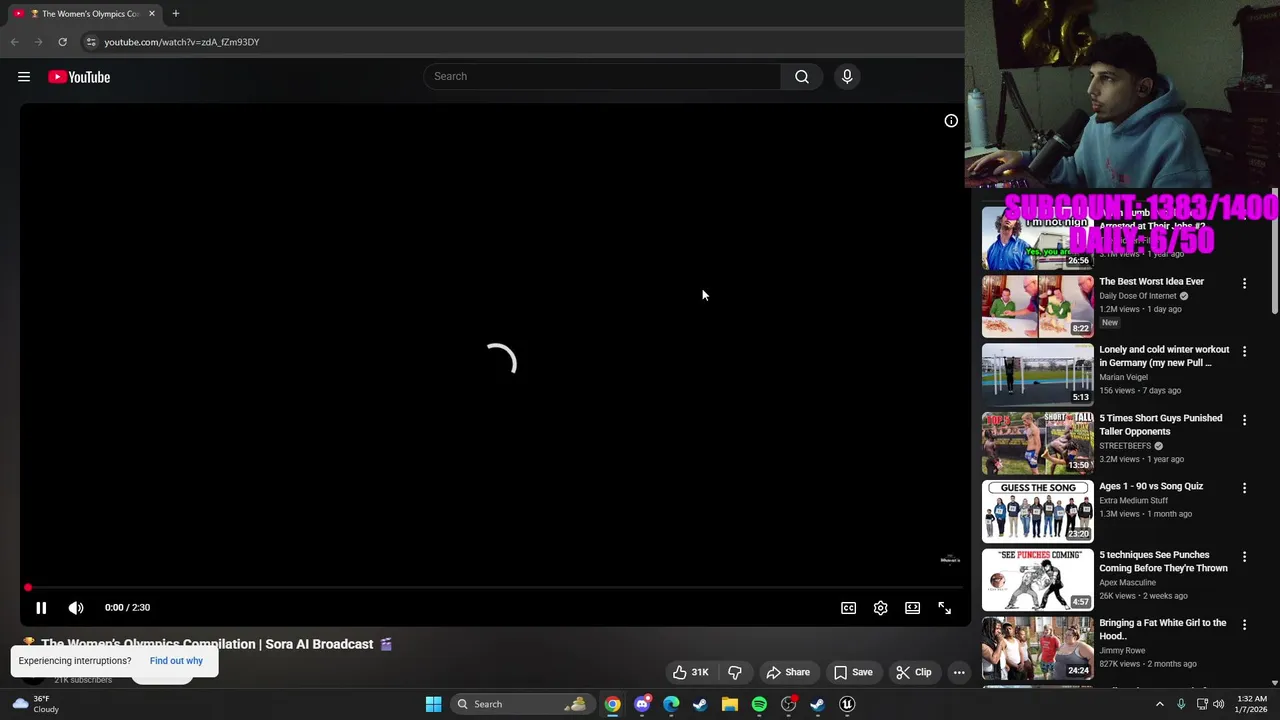Switch to theater mode

912,608
